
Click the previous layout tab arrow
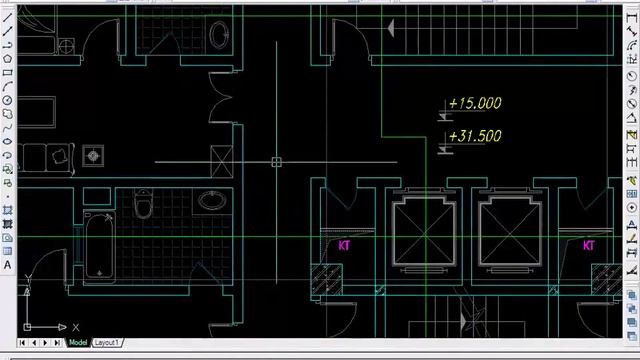(x=34, y=342)
